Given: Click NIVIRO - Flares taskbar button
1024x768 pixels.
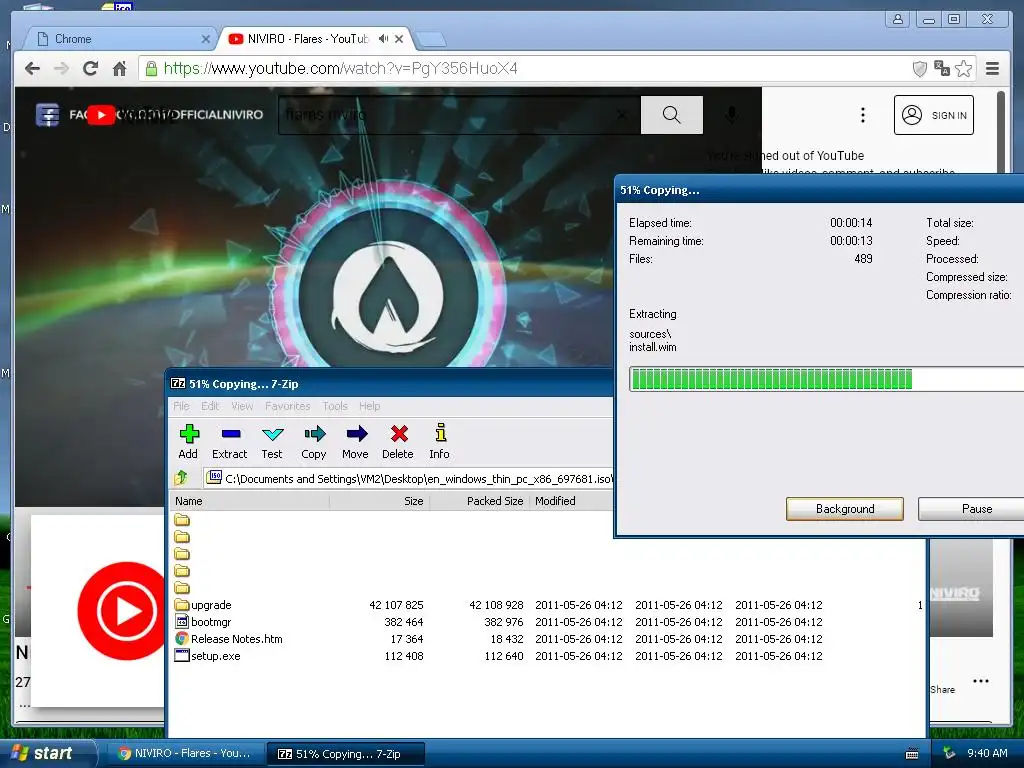Looking at the screenshot, I should pyautogui.click(x=185, y=754).
